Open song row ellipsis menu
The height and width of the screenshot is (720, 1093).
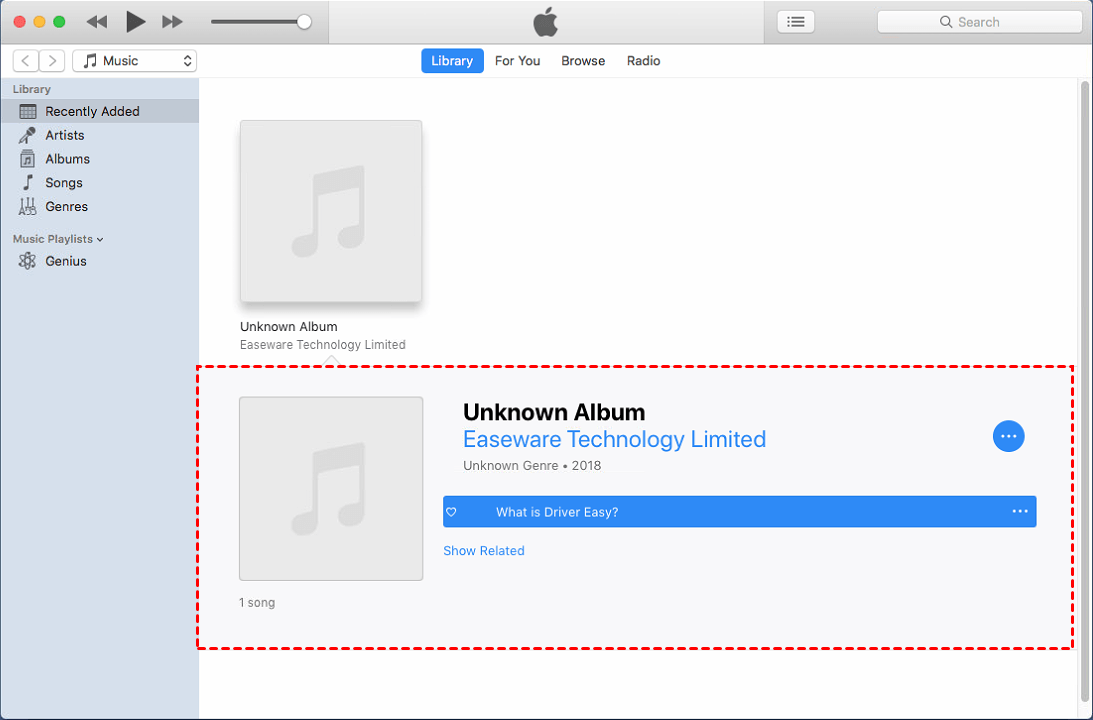point(1020,512)
